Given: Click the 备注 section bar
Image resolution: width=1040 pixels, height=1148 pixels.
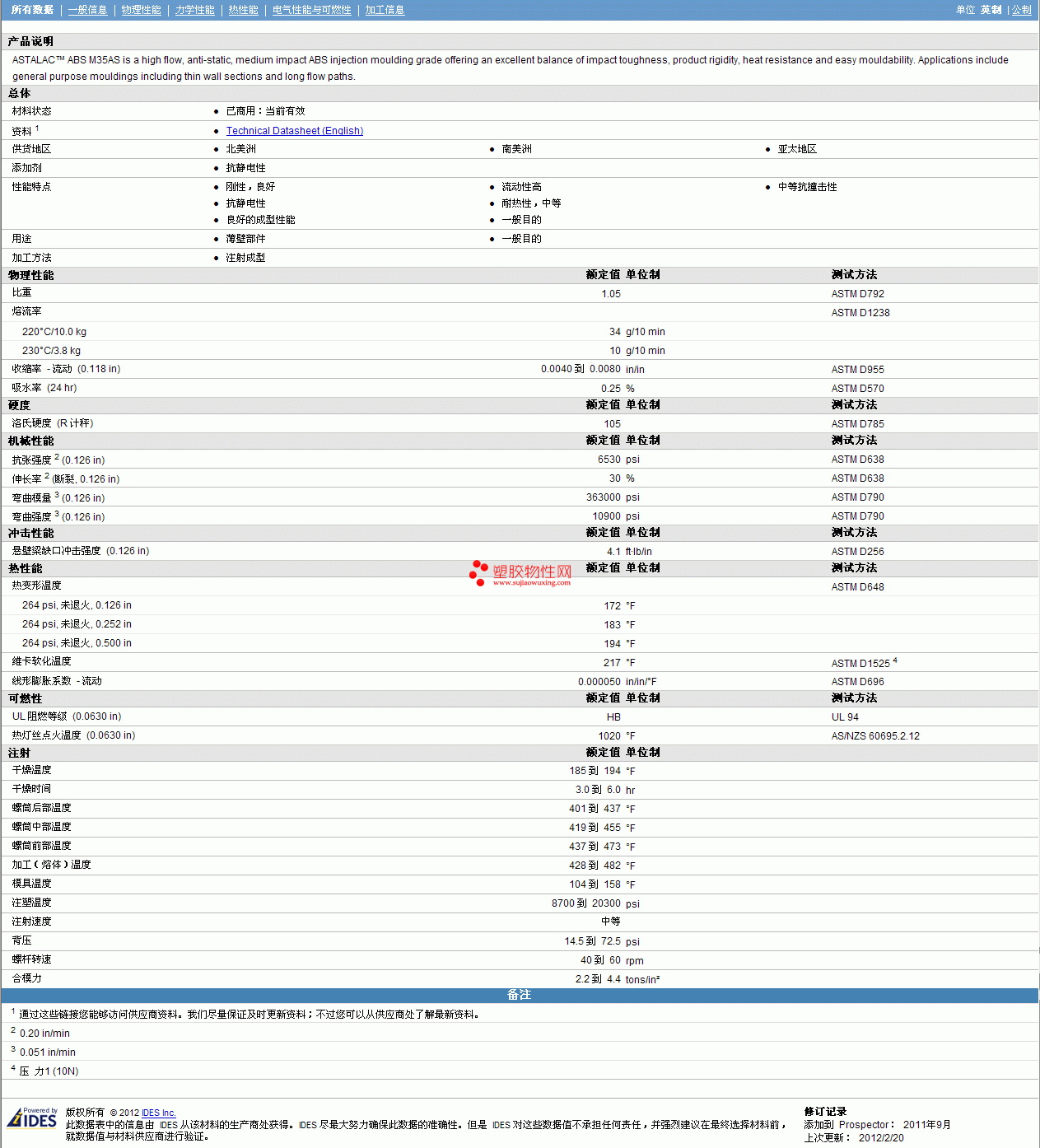Looking at the screenshot, I should click(x=520, y=995).
